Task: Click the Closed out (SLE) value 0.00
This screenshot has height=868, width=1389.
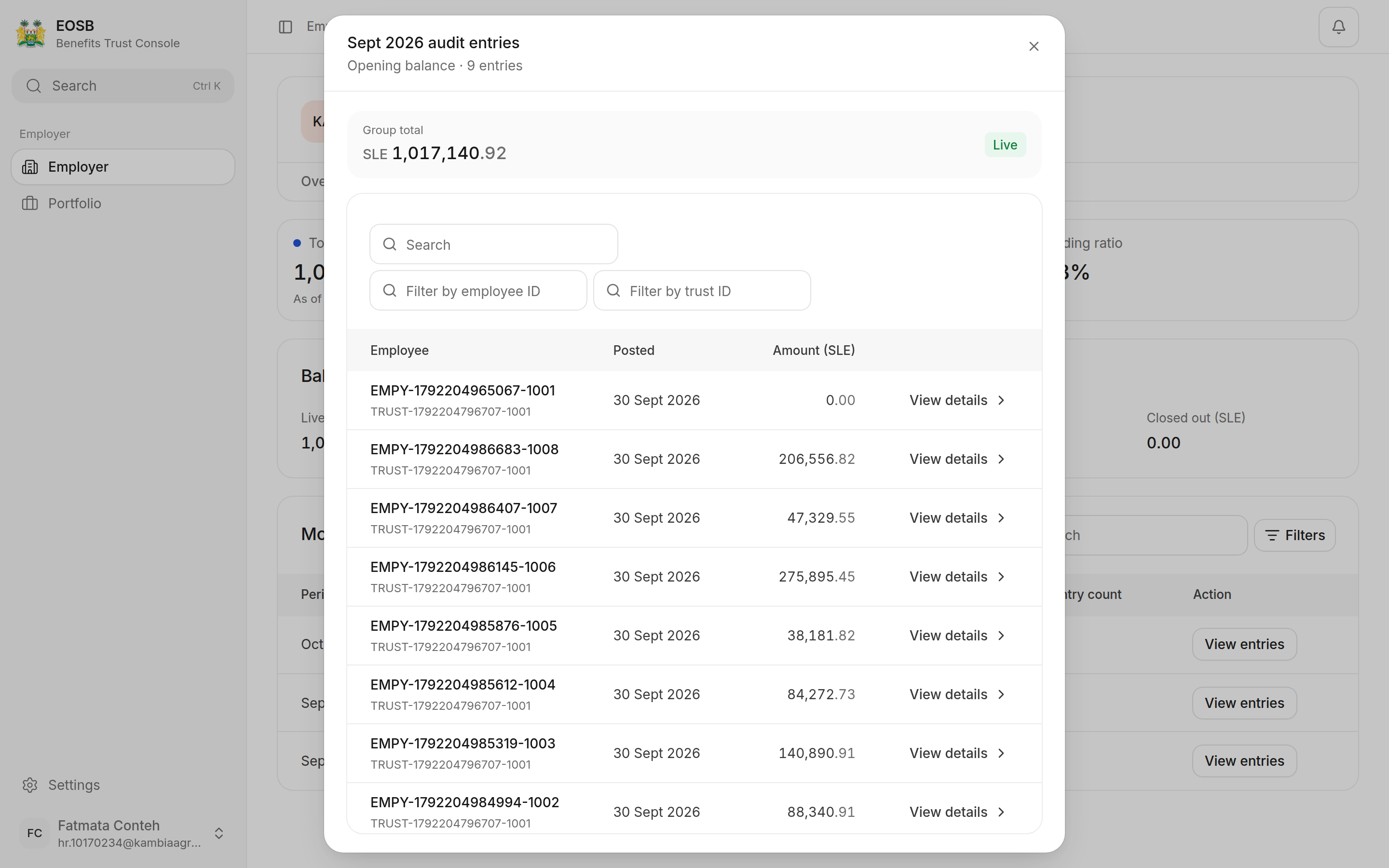Action: (x=1163, y=443)
